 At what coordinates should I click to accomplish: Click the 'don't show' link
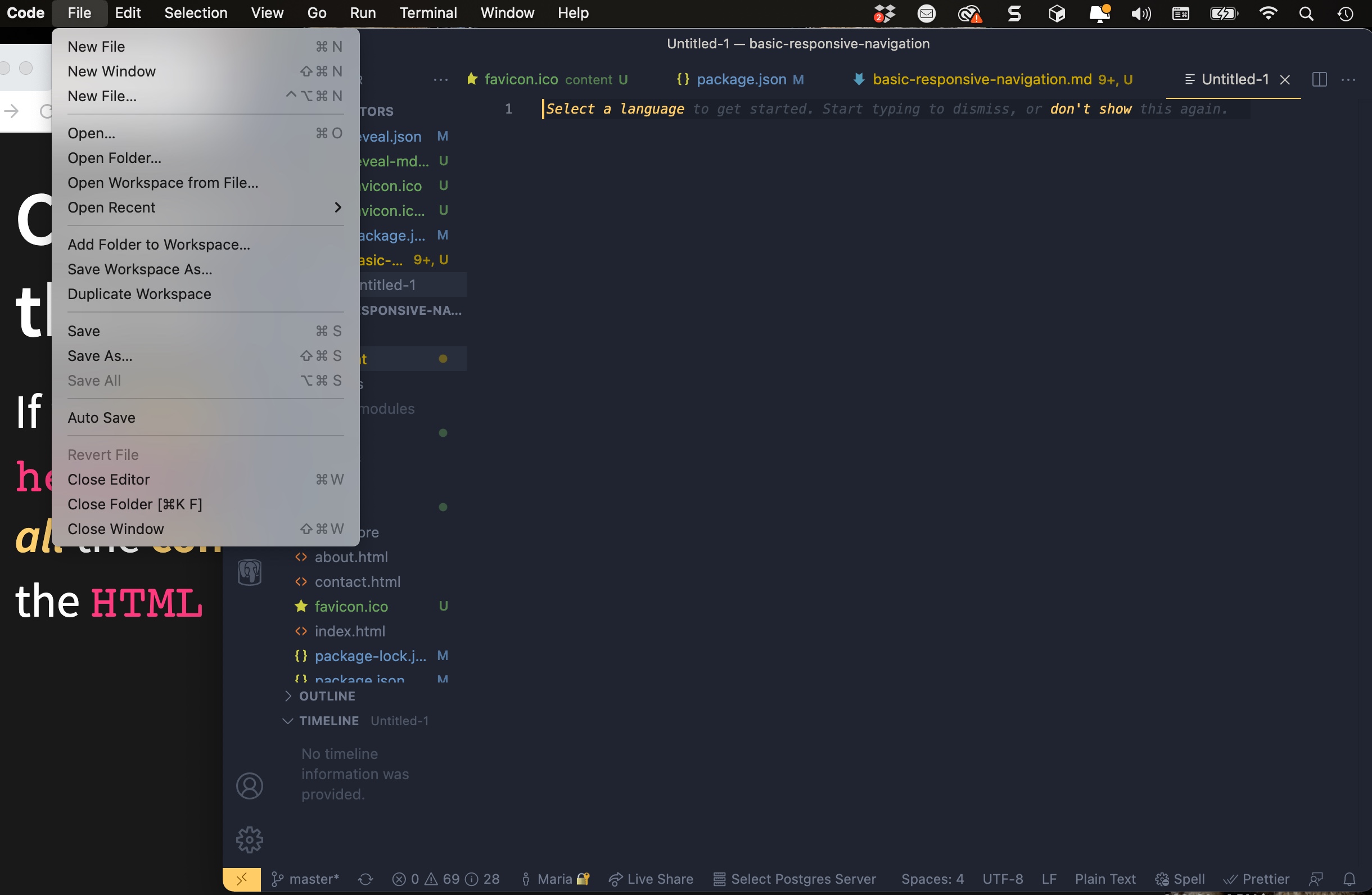[1091, 109]
